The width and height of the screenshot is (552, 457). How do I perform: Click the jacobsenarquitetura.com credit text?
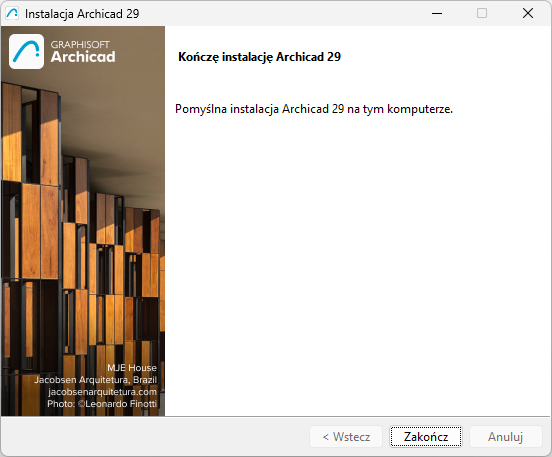(102, 392)
